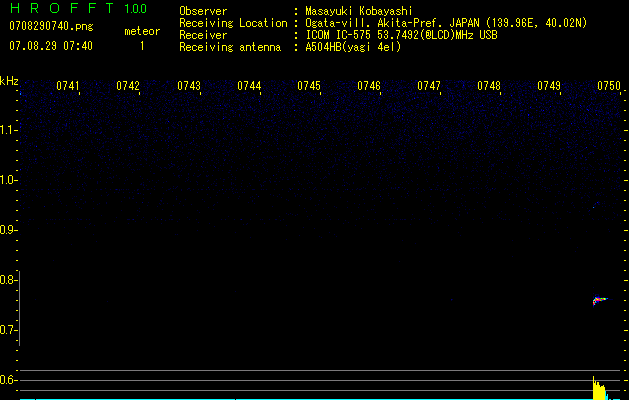
Task: Click the date stamp 07.08.29 07:40
Action: tap(51, 46)
